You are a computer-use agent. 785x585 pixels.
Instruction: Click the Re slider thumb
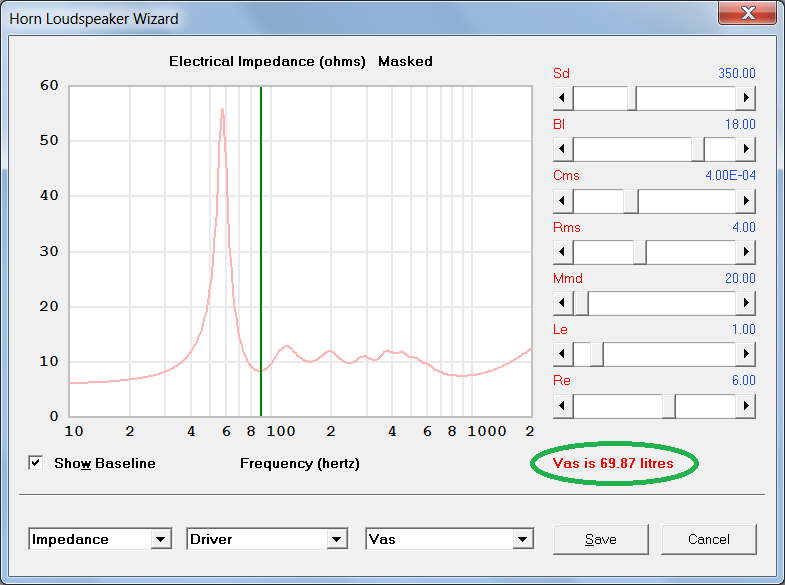coord(669,406)
